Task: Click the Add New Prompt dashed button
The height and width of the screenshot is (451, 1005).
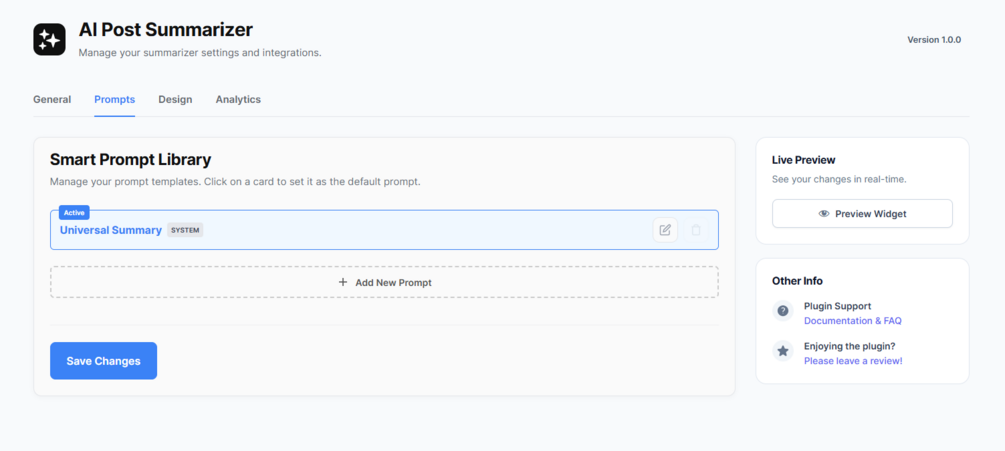Action: (x=384, y=282)
